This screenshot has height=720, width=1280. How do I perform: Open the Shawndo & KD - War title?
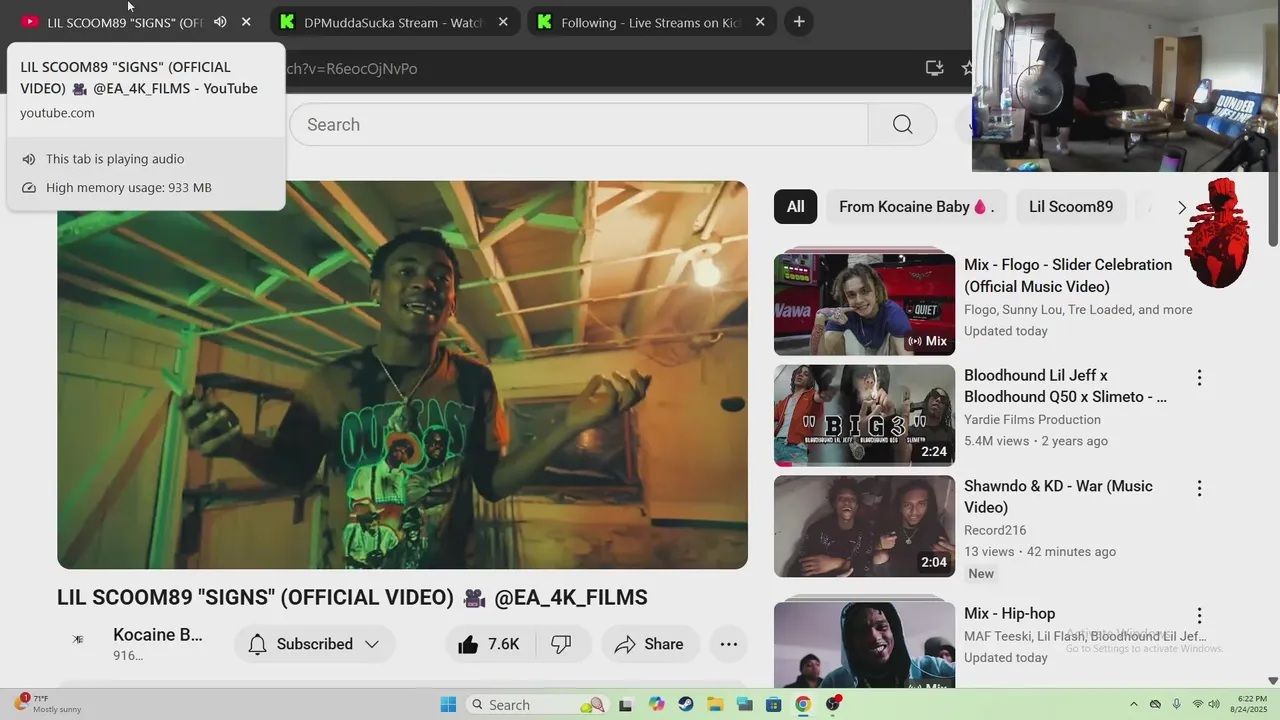pos(1058,497)
